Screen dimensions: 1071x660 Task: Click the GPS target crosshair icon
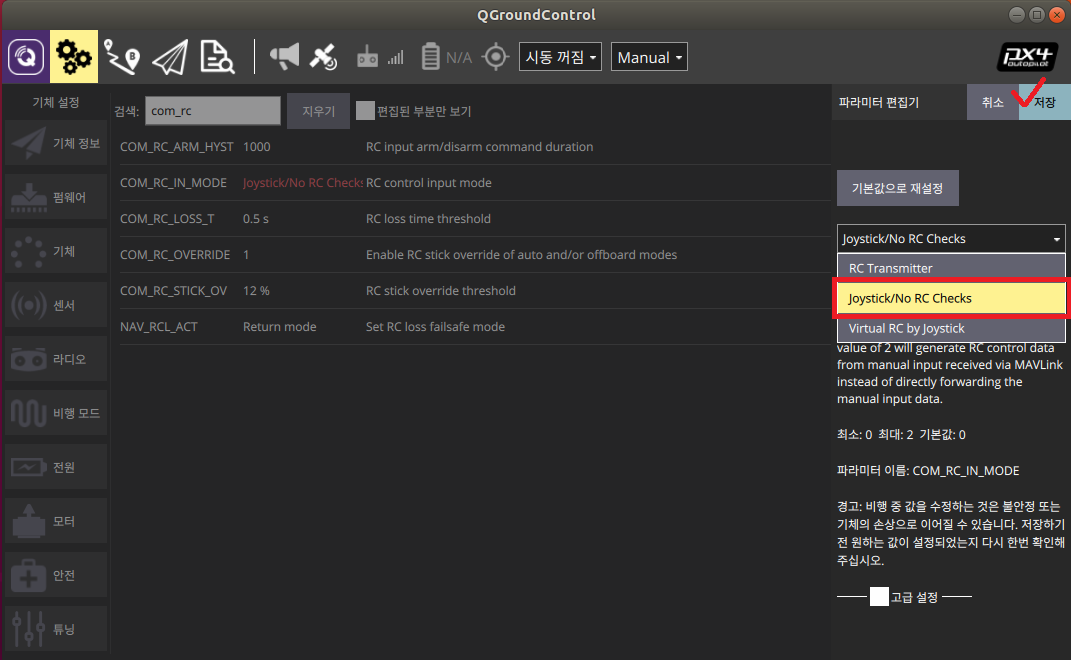click(496, 57)
